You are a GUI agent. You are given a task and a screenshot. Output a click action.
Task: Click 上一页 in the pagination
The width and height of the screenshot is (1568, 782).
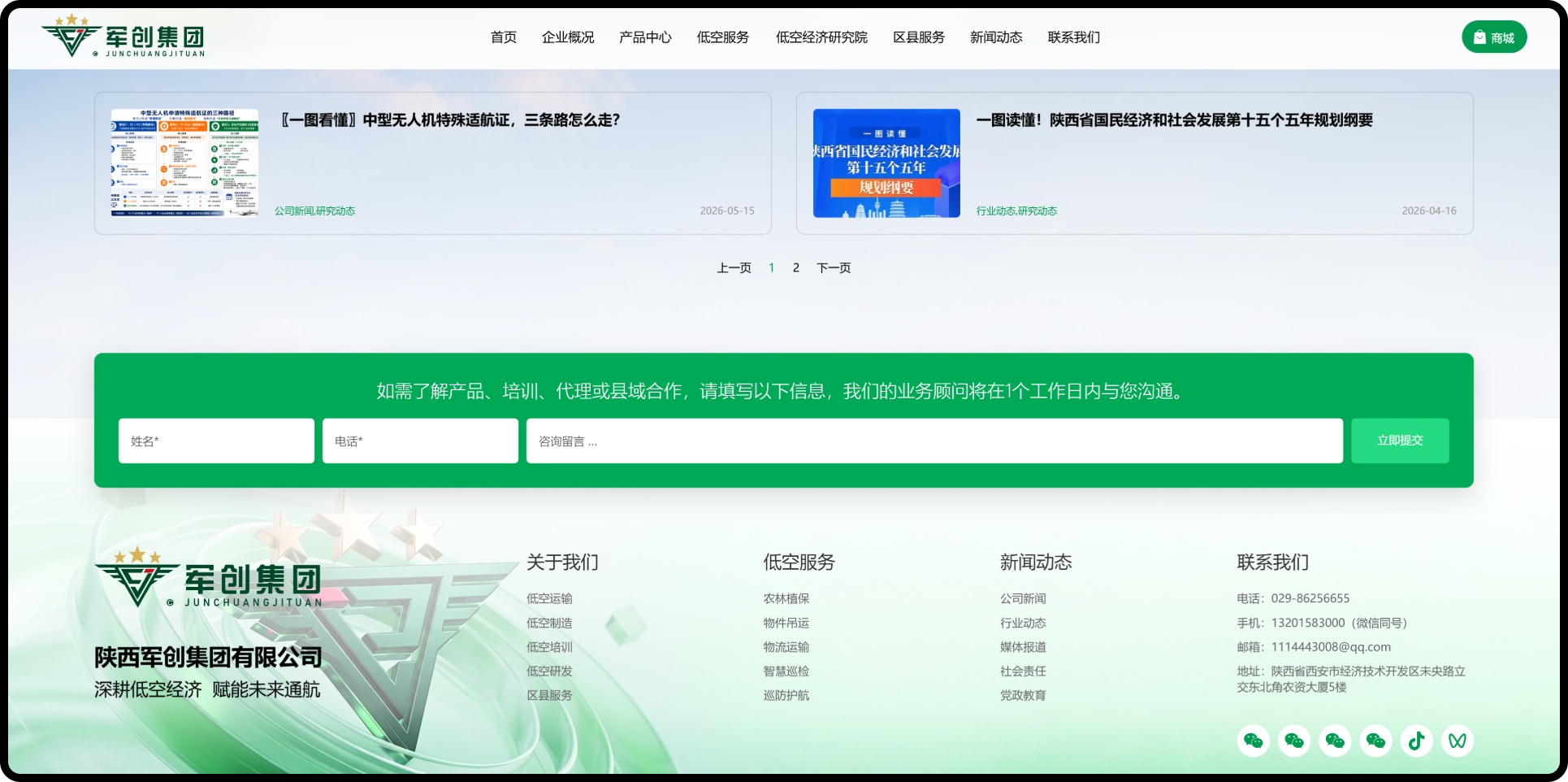[x=734, y=267]
